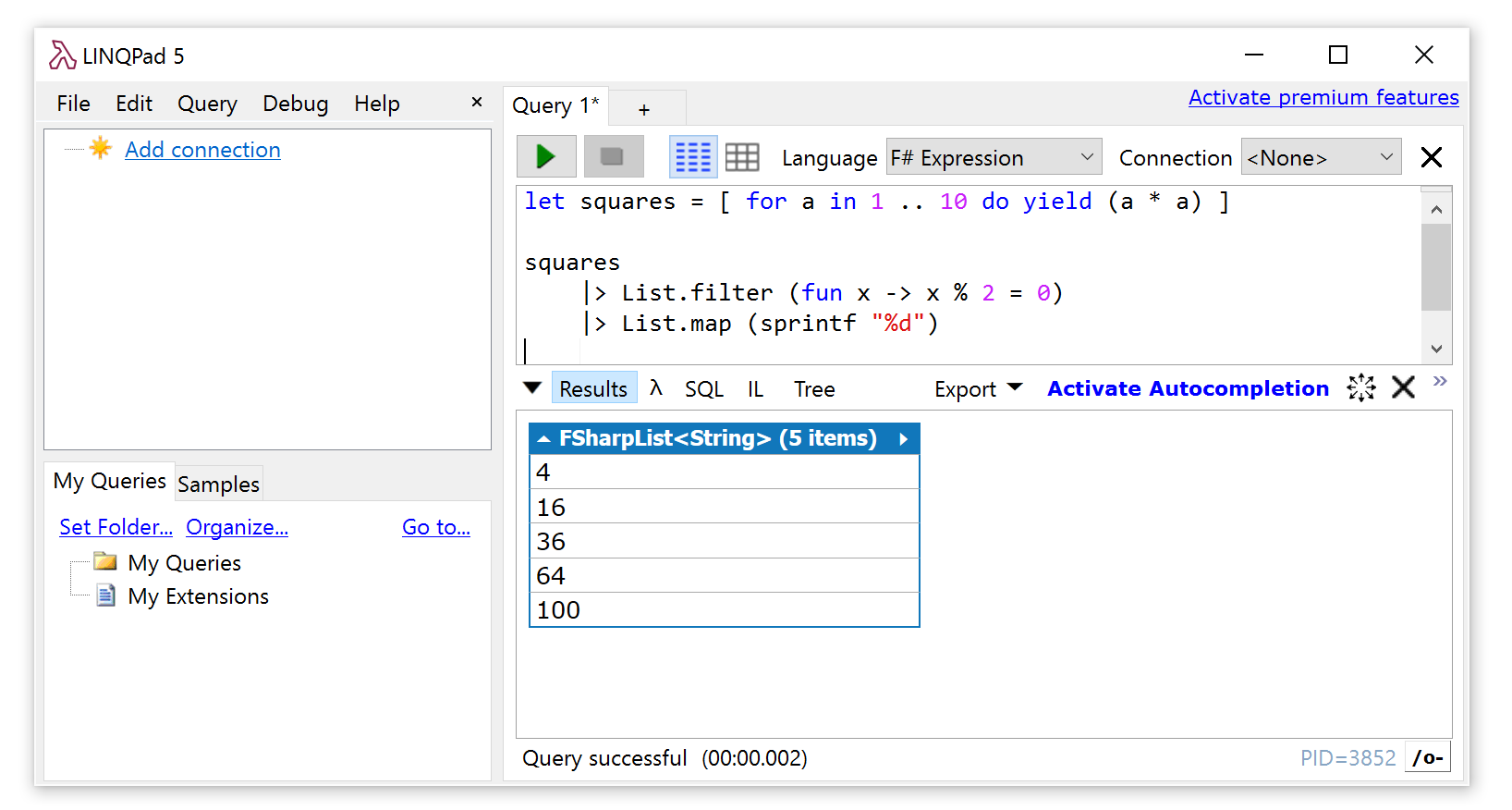Click Activate Autocompletion link
The width and height of the screenshot is (1512, 810).
pyautogui.click(x=1188, y=388)
